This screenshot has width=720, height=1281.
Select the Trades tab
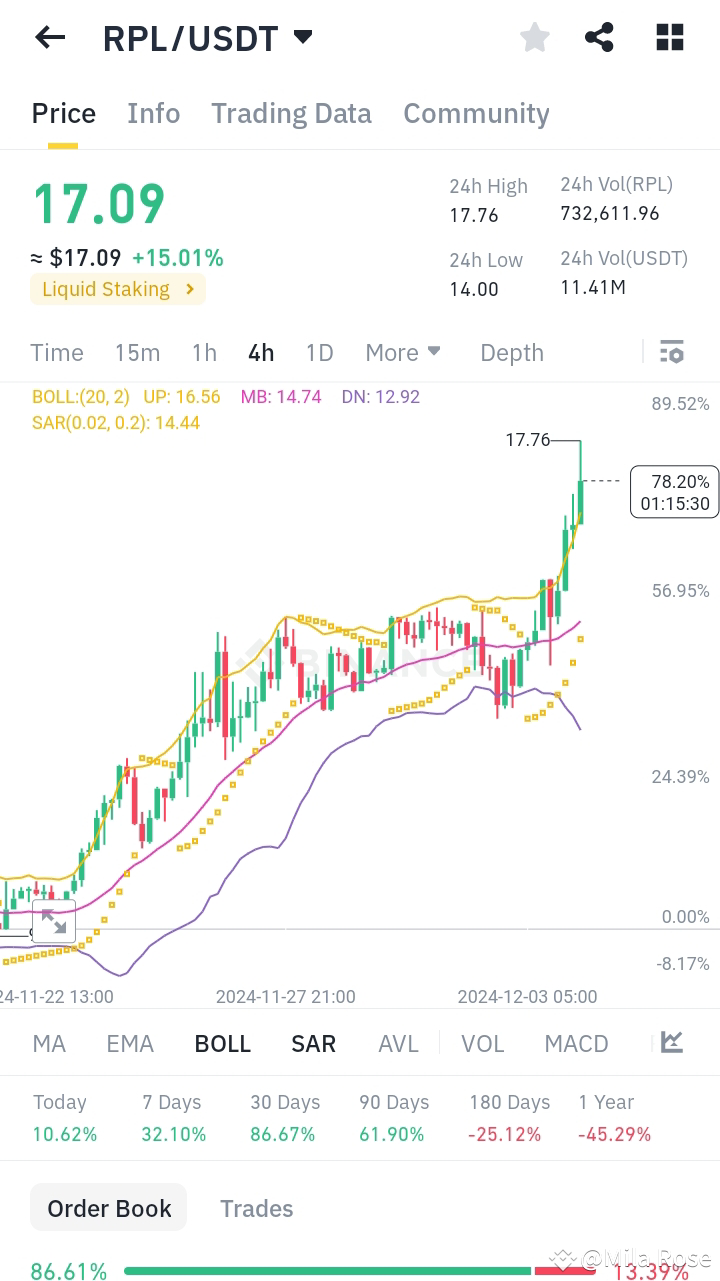[256, 1208]
